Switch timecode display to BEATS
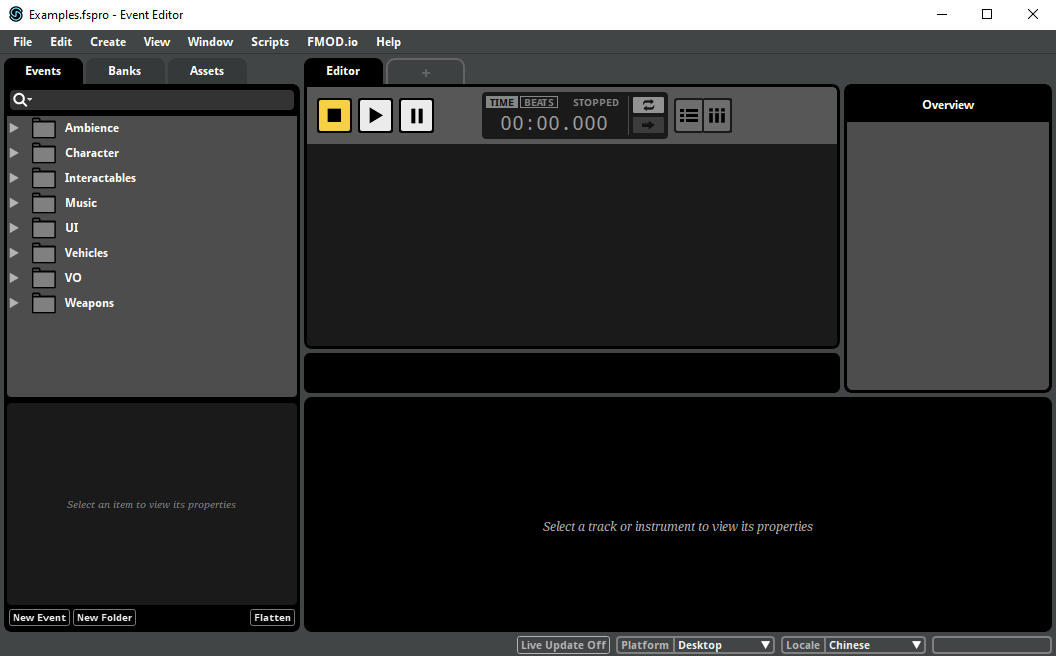The image size is (1056, 656). (540, 102)
